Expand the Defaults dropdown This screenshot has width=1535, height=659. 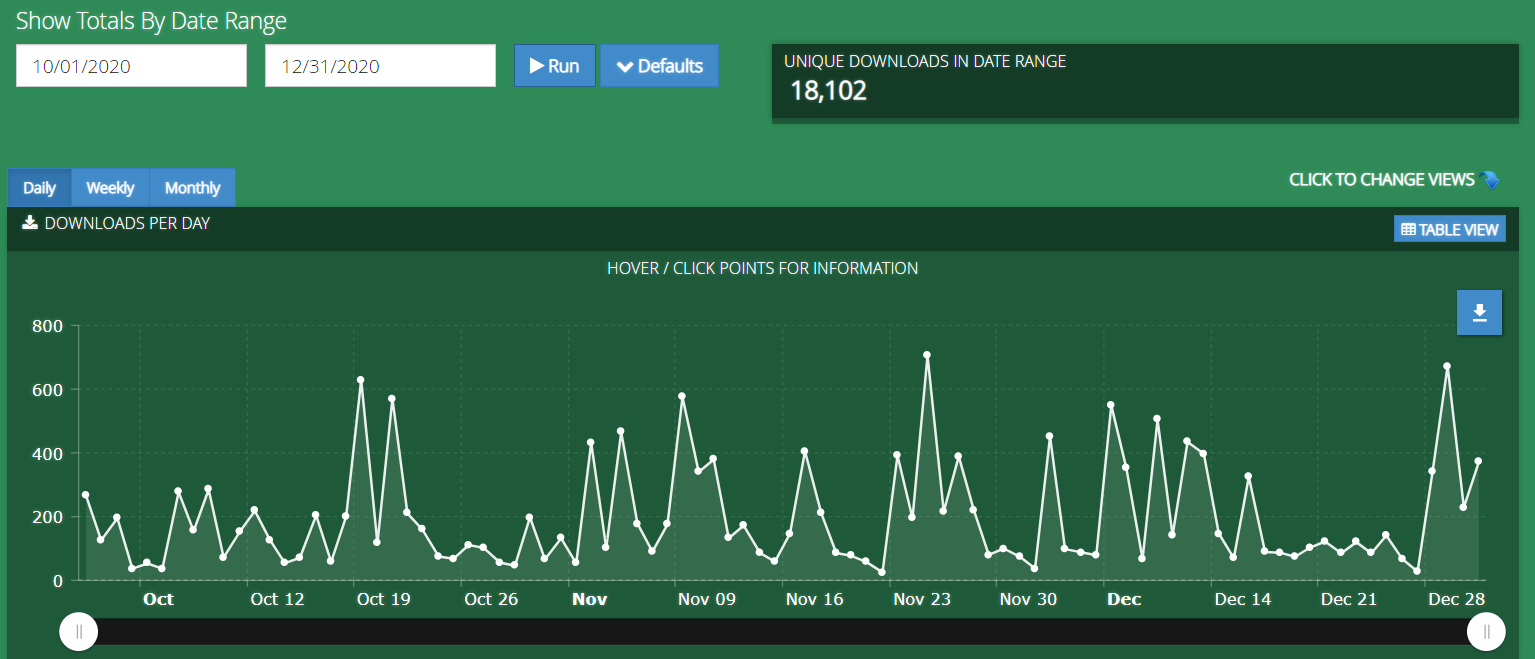(x=659, y=66)
